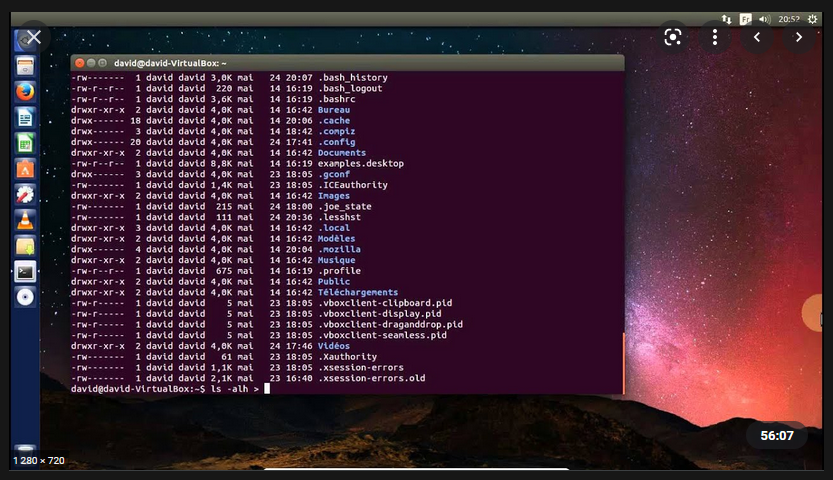The image size is (833, 480).
Task: Close the image viewer with the X
Action: pyautogui.click(x=33, y=37)
